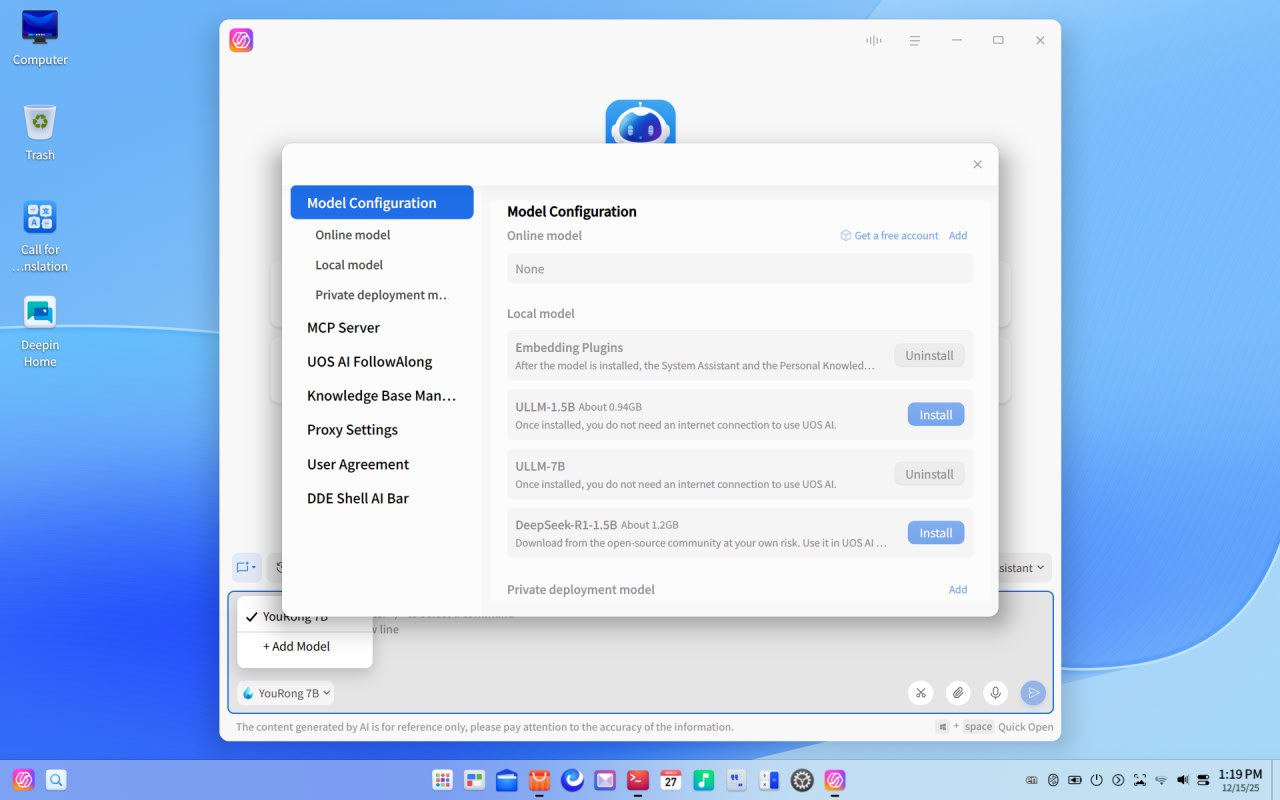Uninstall the Embedding Plugins
This screenshot has height=800, width=1280.
click(929, 355)
